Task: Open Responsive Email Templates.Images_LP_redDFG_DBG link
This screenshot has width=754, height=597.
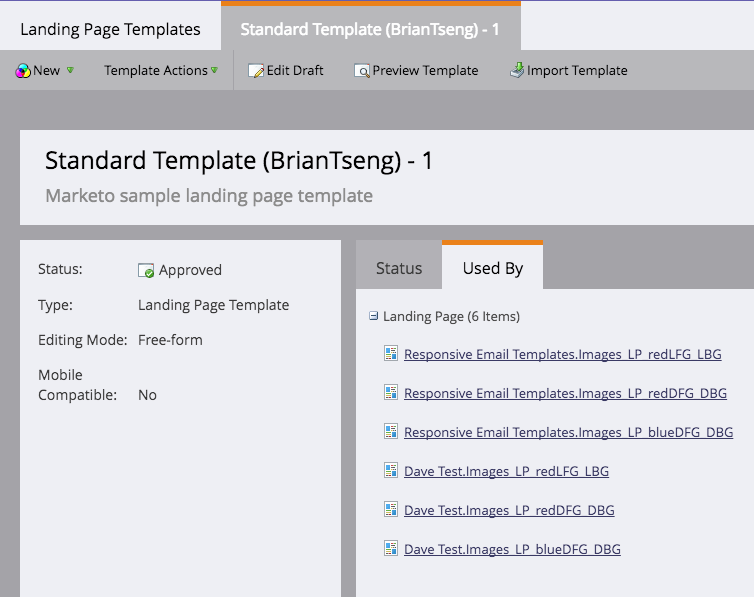Action: (565, 393)
